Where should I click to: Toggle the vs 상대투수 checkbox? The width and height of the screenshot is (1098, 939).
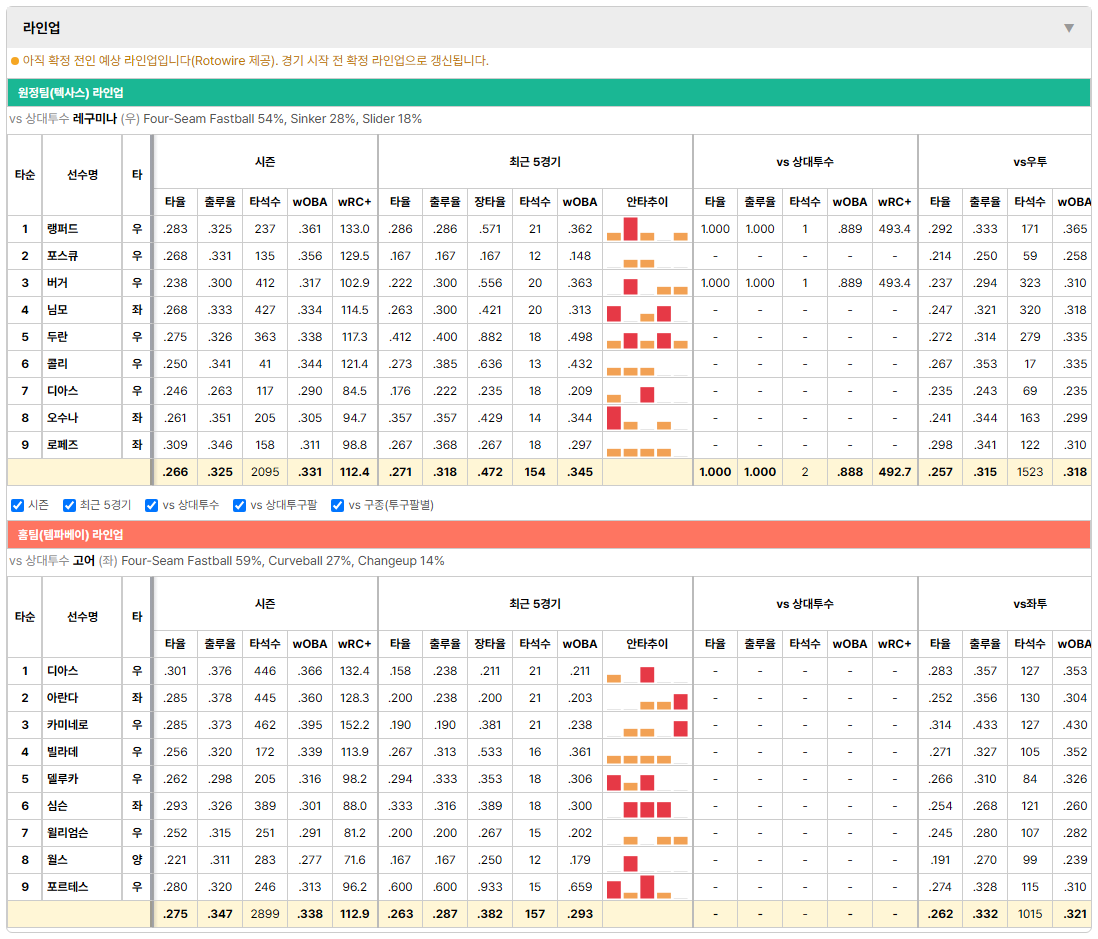151,506
